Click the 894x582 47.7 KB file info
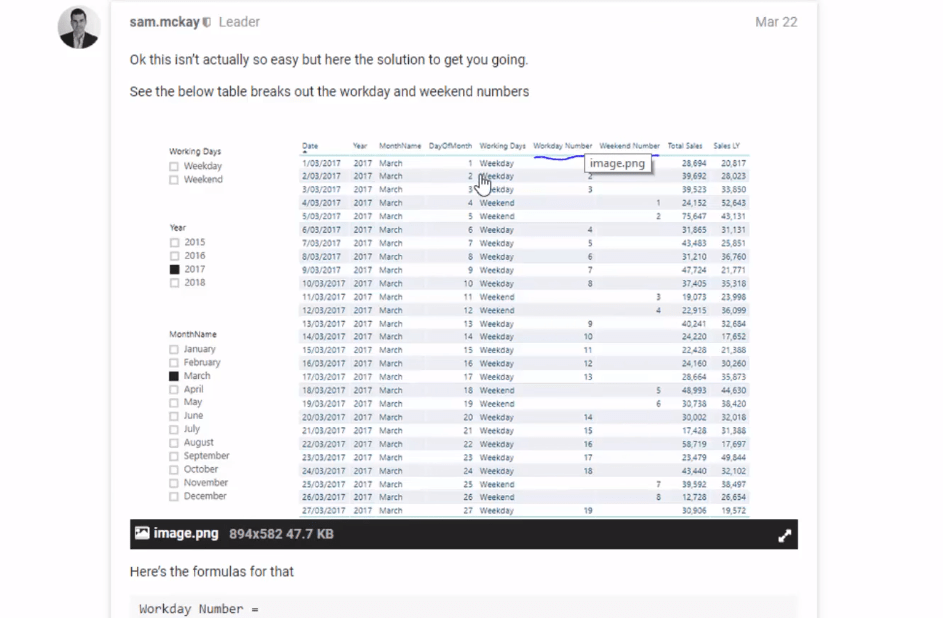This screenshot has height=618, width=943. click(x=281, y=534)
